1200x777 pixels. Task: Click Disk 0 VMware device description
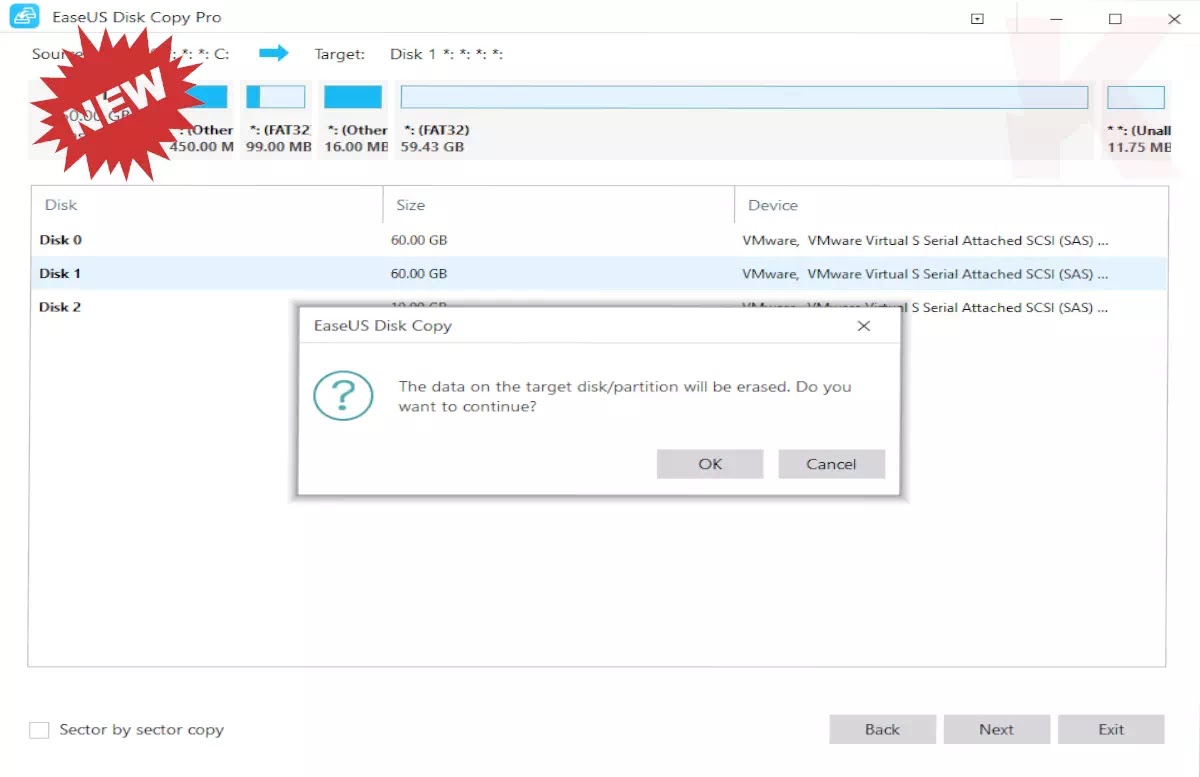[925, 240]
